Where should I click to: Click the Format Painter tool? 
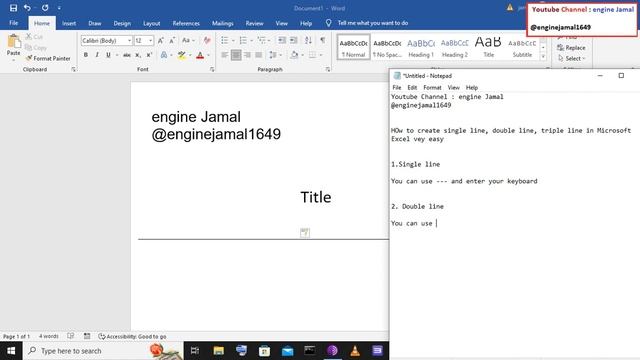pos(48,58)
